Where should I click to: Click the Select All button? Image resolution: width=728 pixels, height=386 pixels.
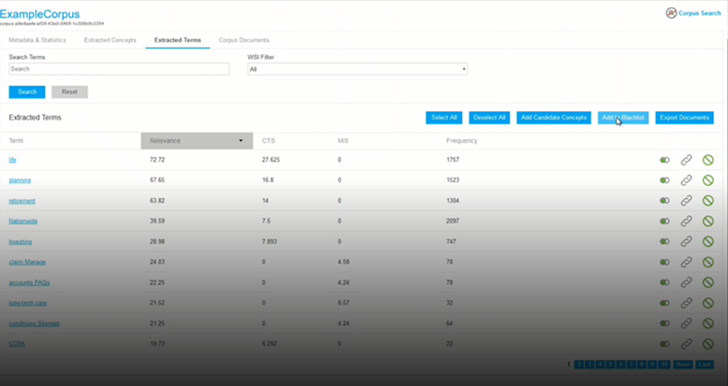444,118
